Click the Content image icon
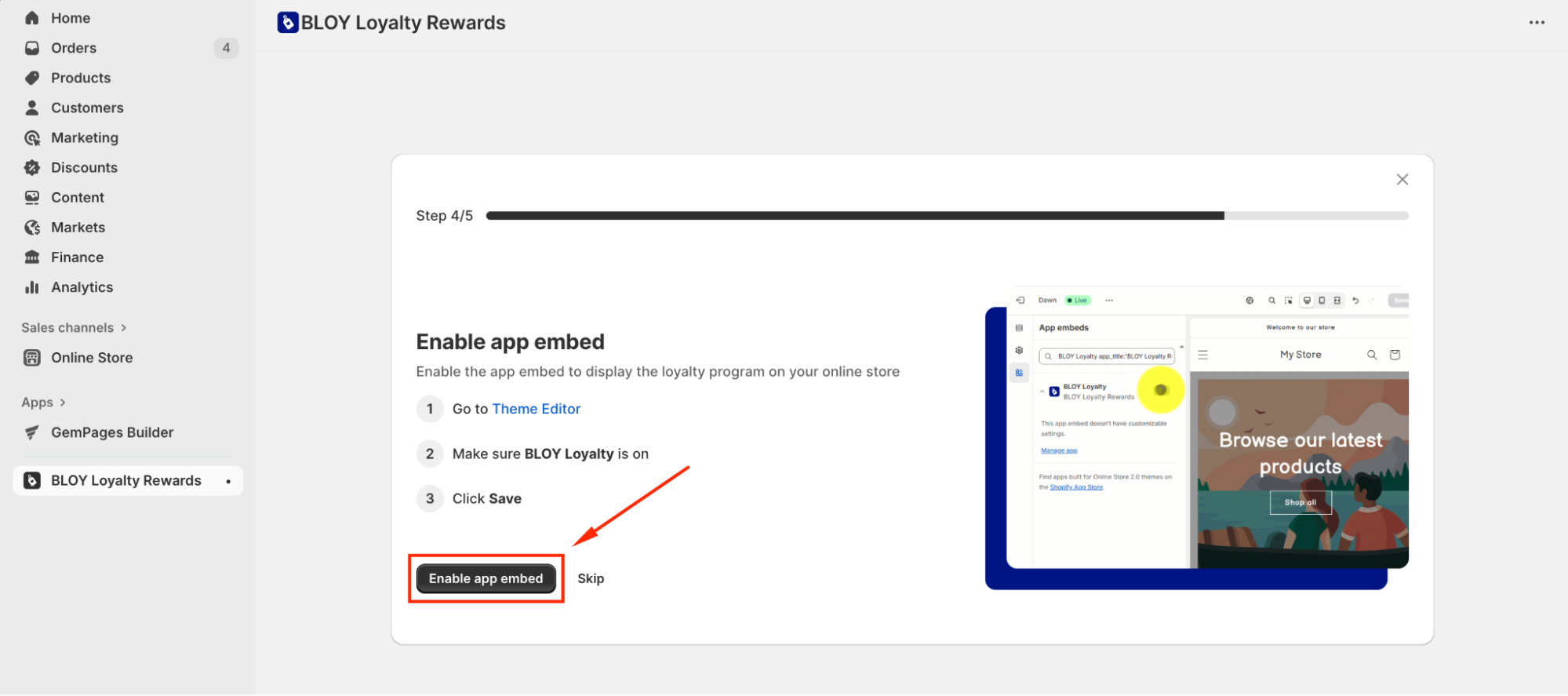 tap(32, 198)
